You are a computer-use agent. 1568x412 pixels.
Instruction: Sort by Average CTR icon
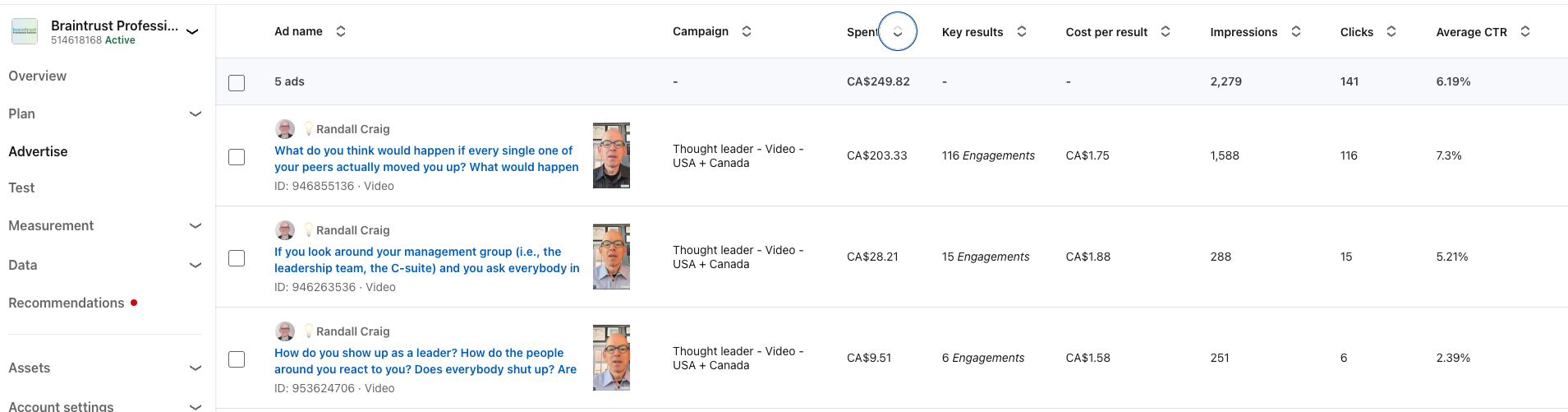click(x=1525, y=31)
